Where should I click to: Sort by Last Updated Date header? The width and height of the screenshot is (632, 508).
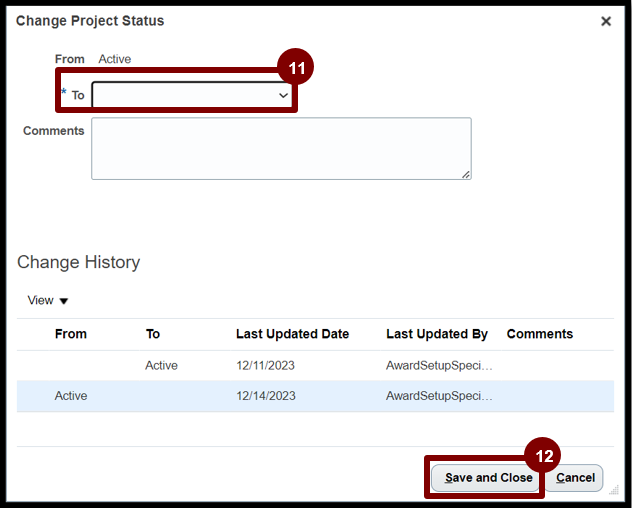[x=292, y=334]
